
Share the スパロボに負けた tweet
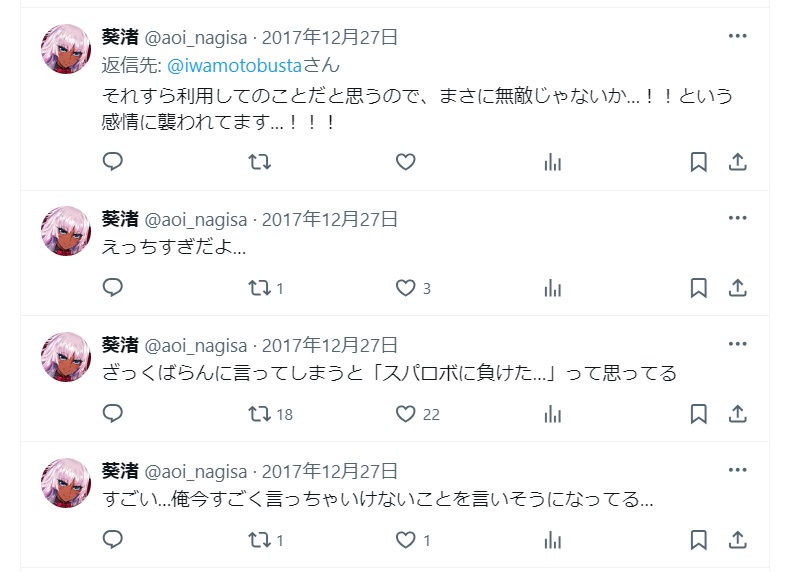(737, 414)
